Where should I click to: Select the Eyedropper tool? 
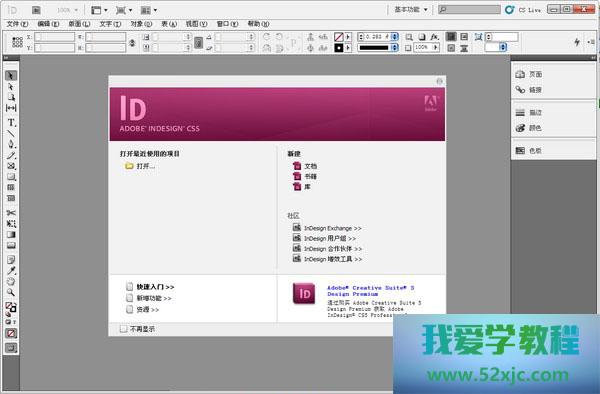coord(11,270)
